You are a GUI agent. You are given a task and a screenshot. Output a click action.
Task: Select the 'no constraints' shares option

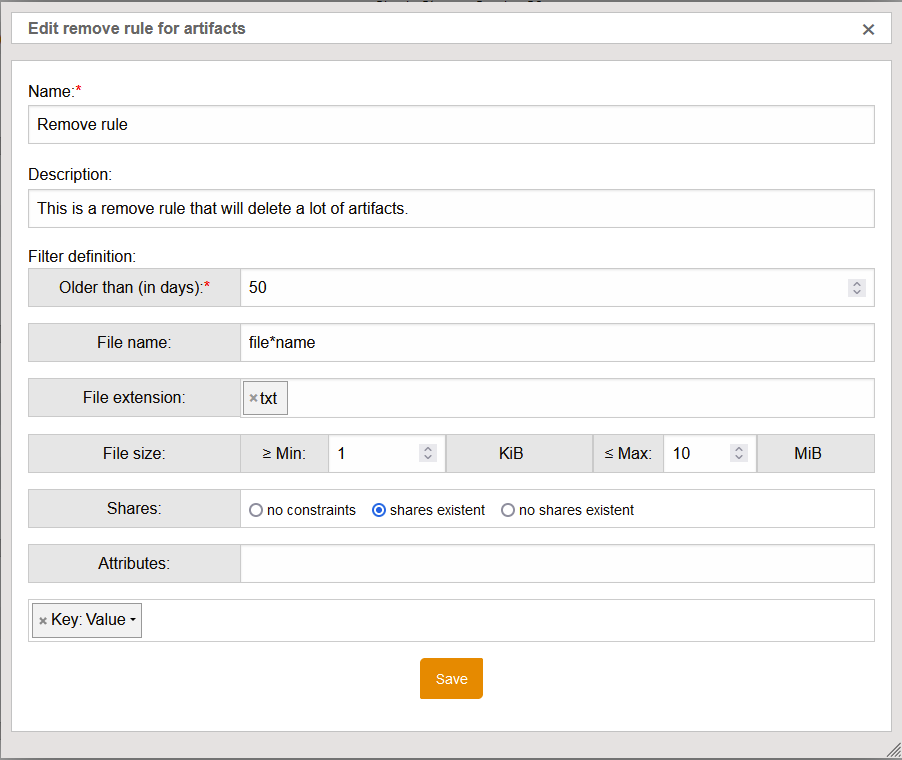point(256,510)
